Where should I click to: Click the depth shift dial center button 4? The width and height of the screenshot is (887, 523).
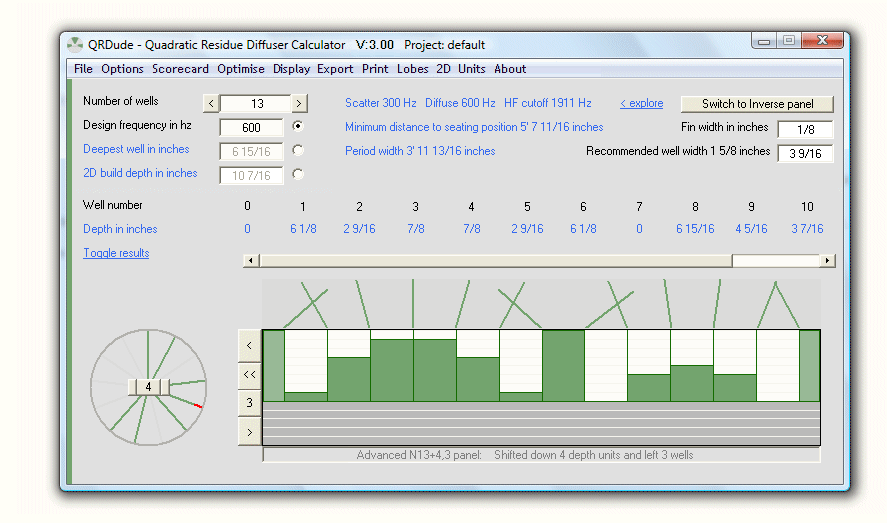coord(148,387)
